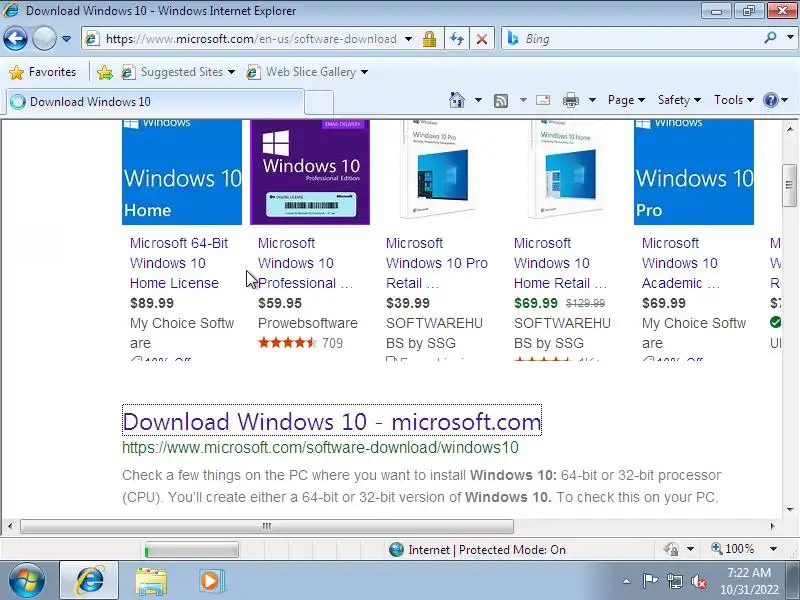Screen dimensions: 800x600
Task: Click the page loading progress bar
Action: pyautogui.click(x=191, y=549)
